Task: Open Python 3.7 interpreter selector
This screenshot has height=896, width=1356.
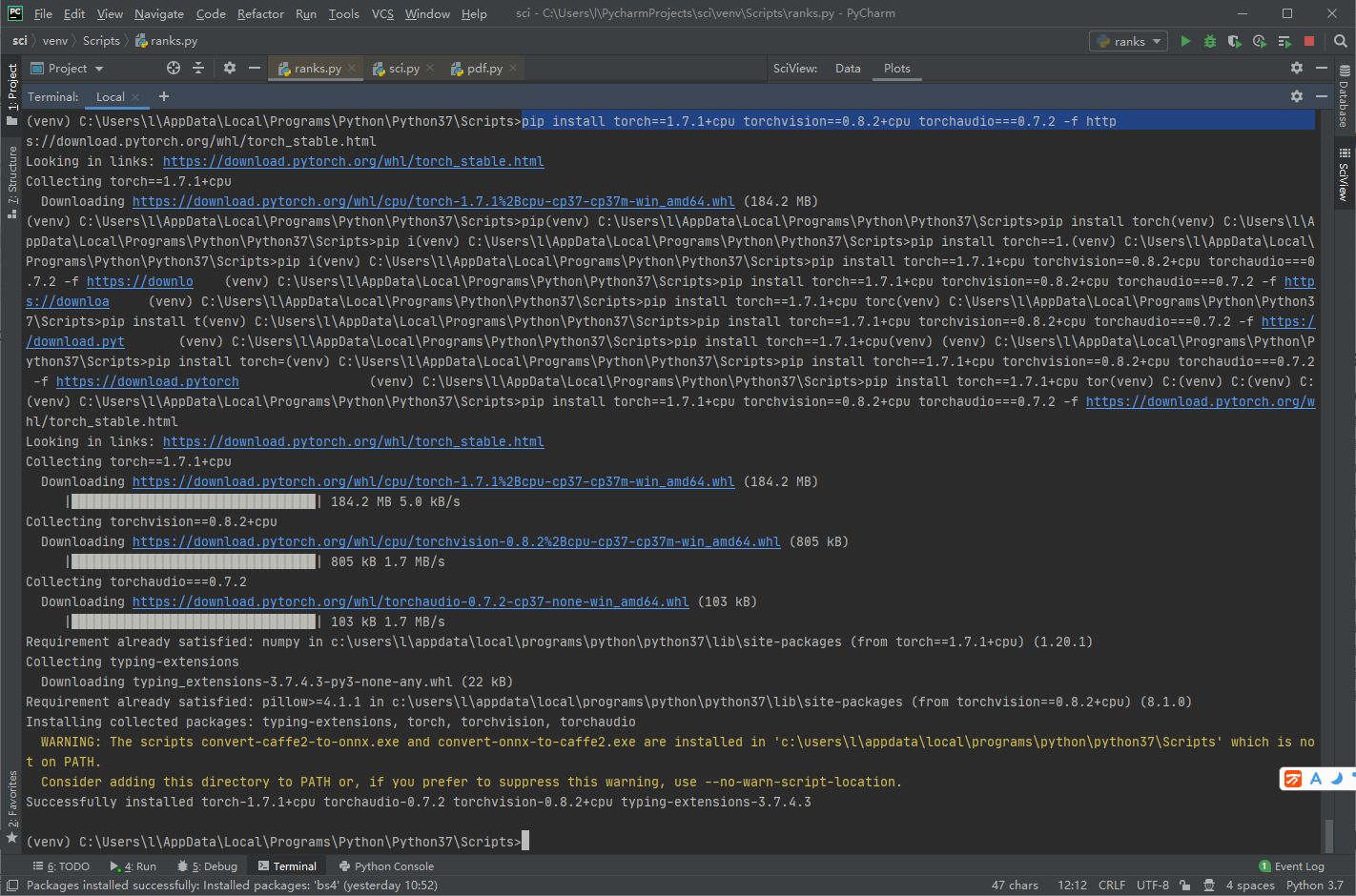Action: pos(1314,886)
